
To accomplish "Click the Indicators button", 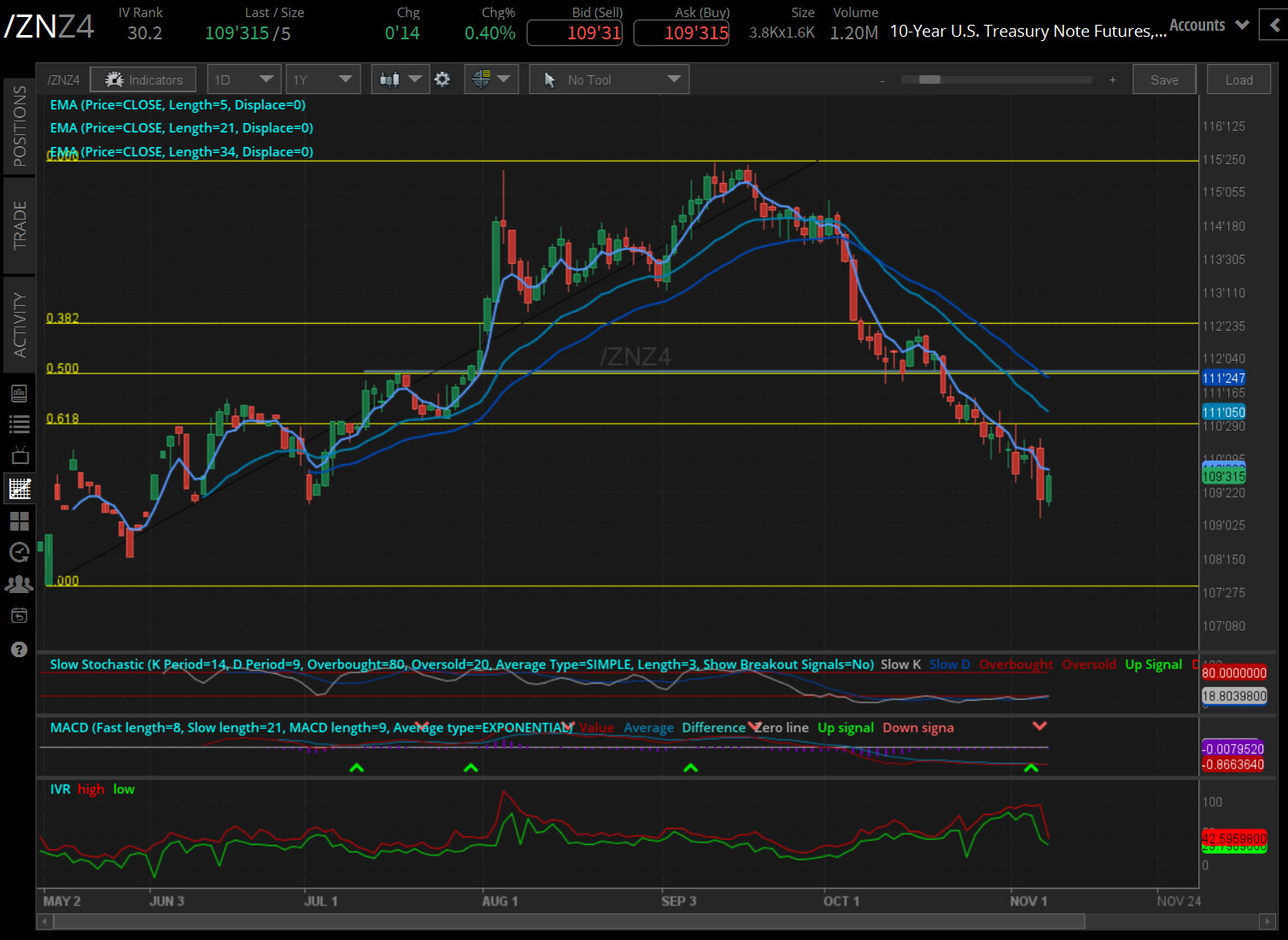I will [143, 79].
